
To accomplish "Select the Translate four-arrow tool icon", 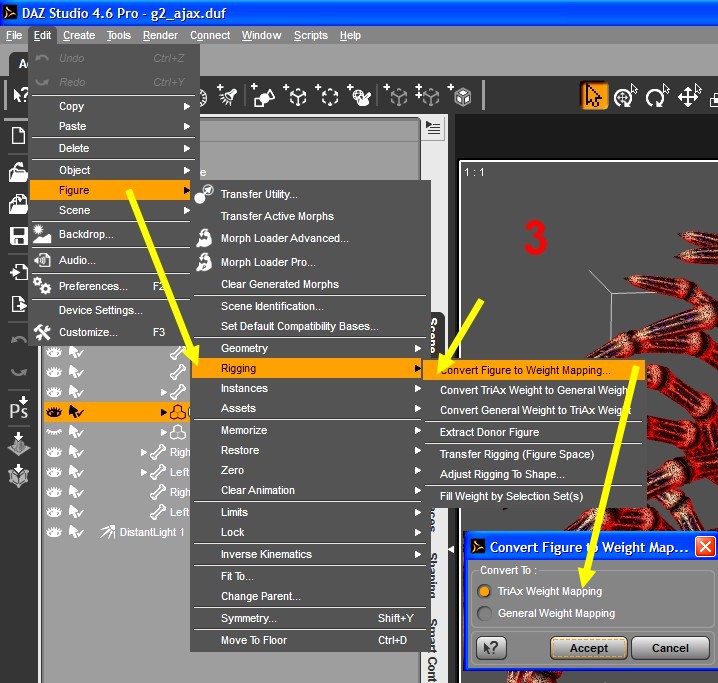I will click(689, 96).
